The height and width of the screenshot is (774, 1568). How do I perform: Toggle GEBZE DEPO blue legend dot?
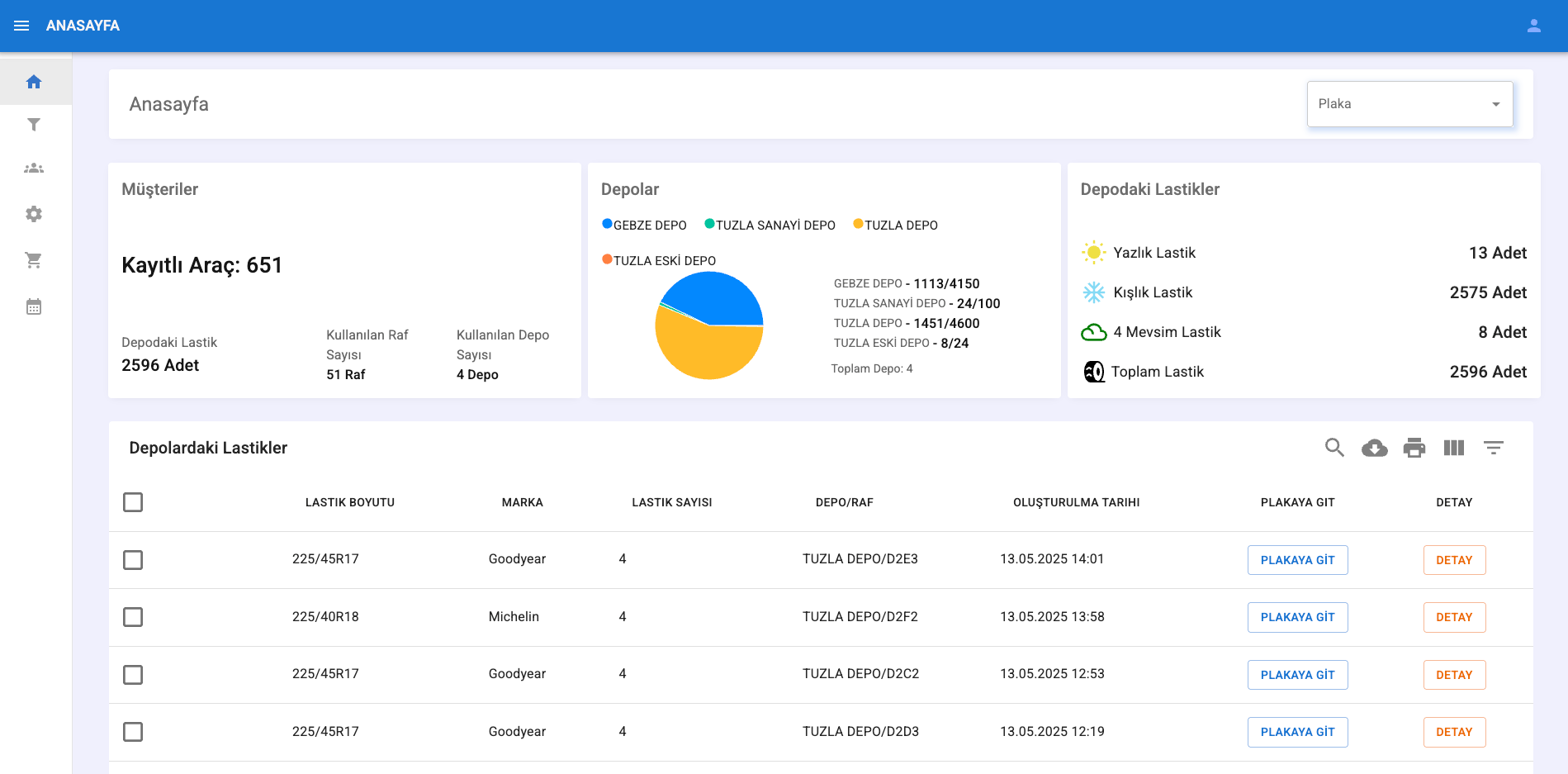[x=607, y=224]
